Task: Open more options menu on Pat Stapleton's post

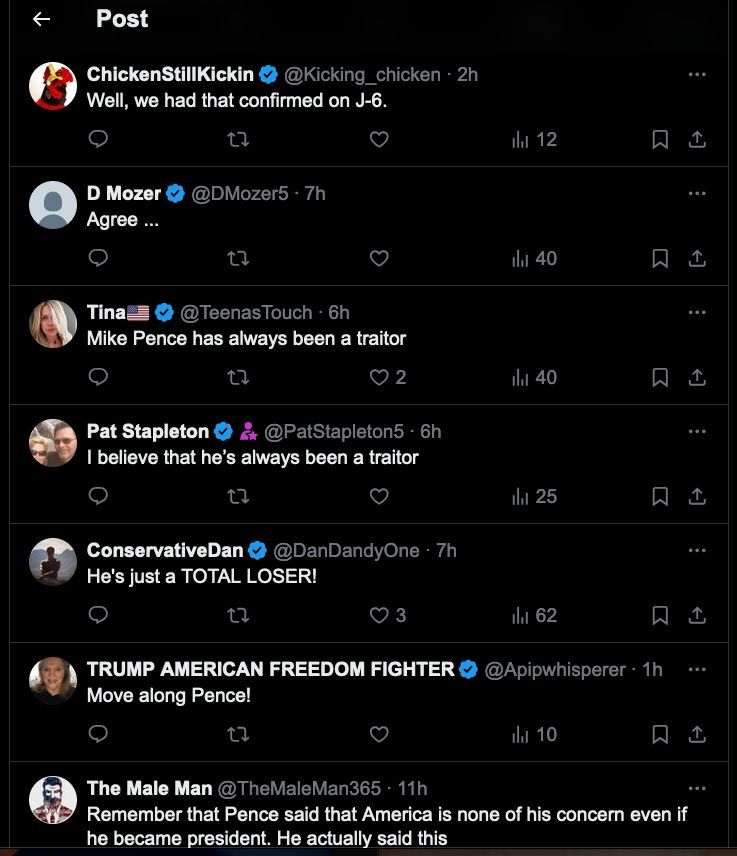Action: [697, 431]
